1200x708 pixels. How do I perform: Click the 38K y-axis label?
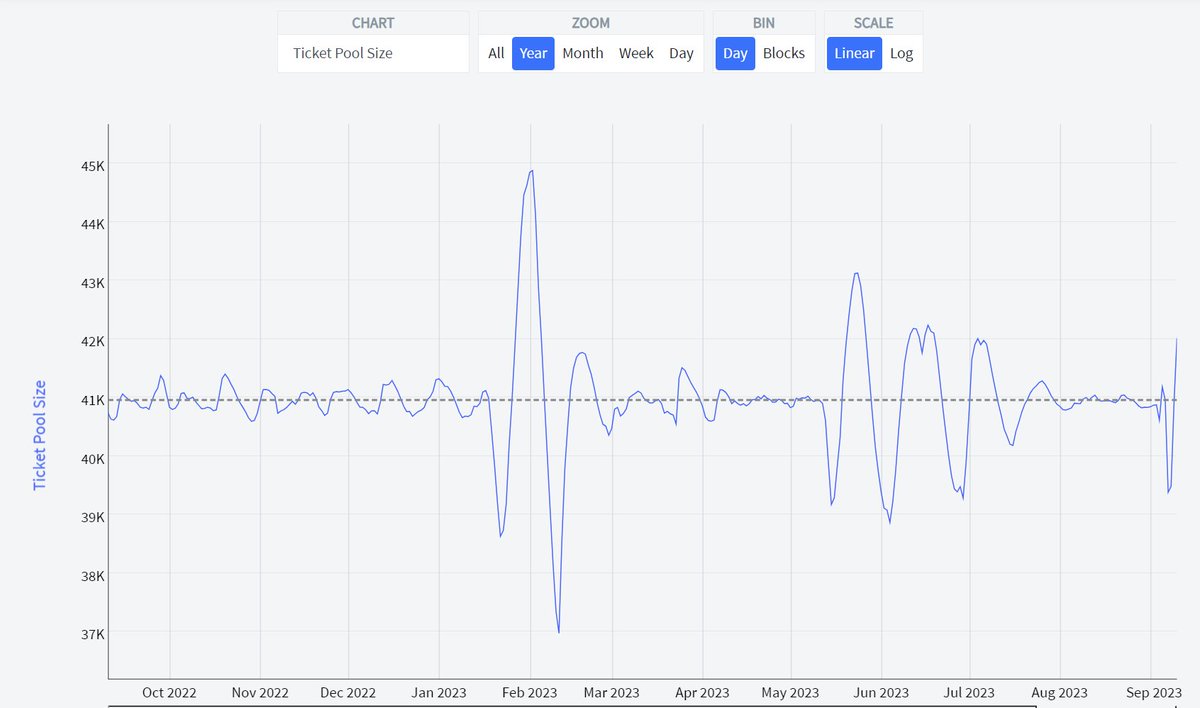pos(92,576)
